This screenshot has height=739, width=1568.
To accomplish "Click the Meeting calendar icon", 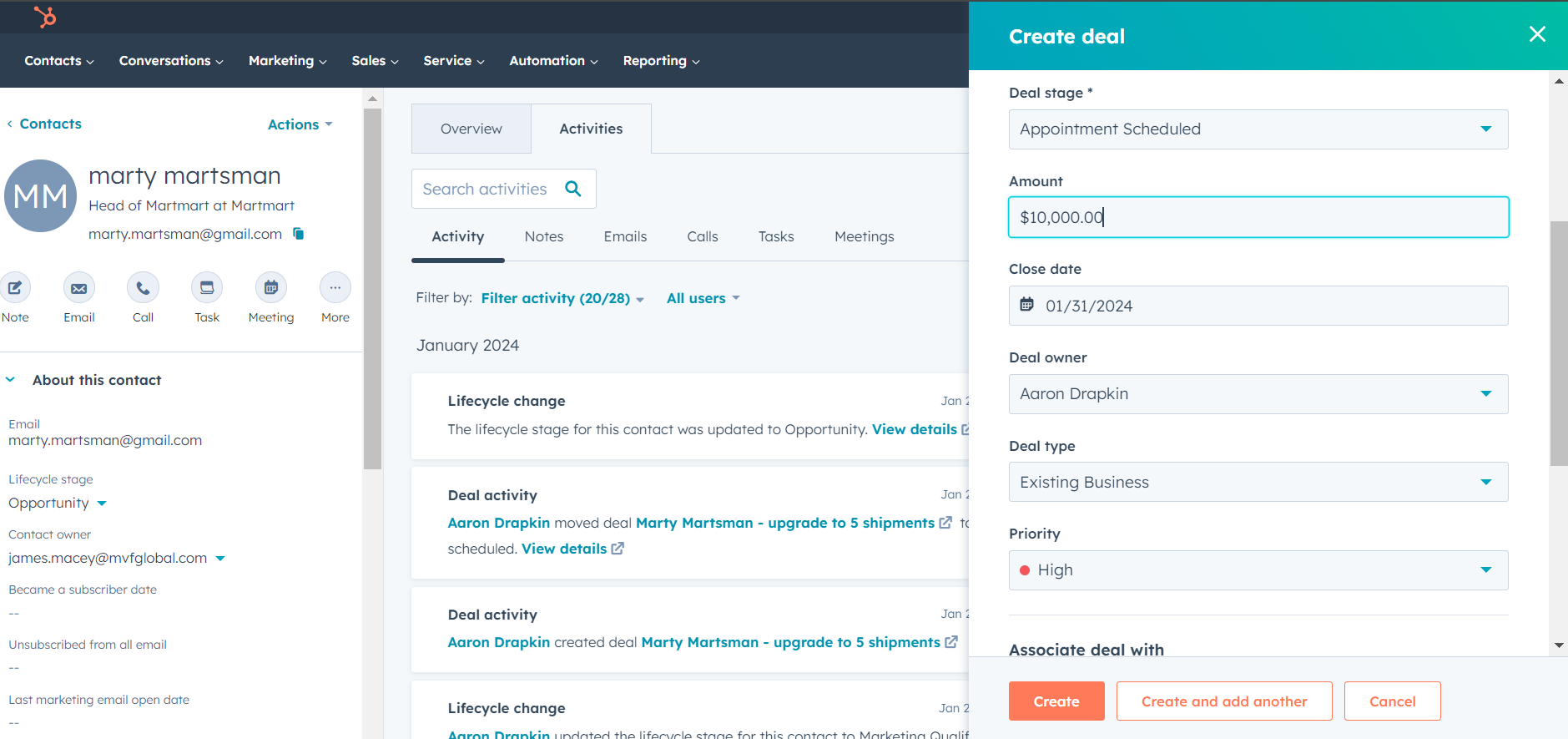I will click(271, 288).
